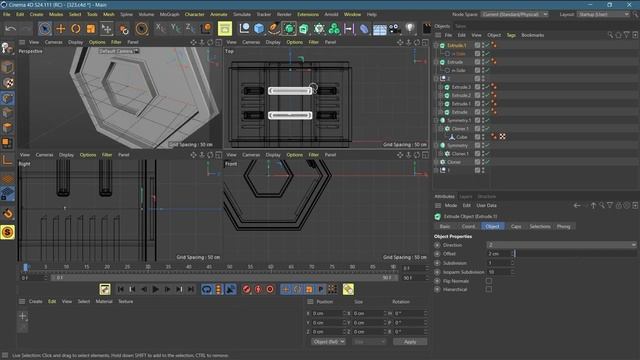Switch to the Selections tab
Viewport: 640px width, 360px height.
(540, 226)
